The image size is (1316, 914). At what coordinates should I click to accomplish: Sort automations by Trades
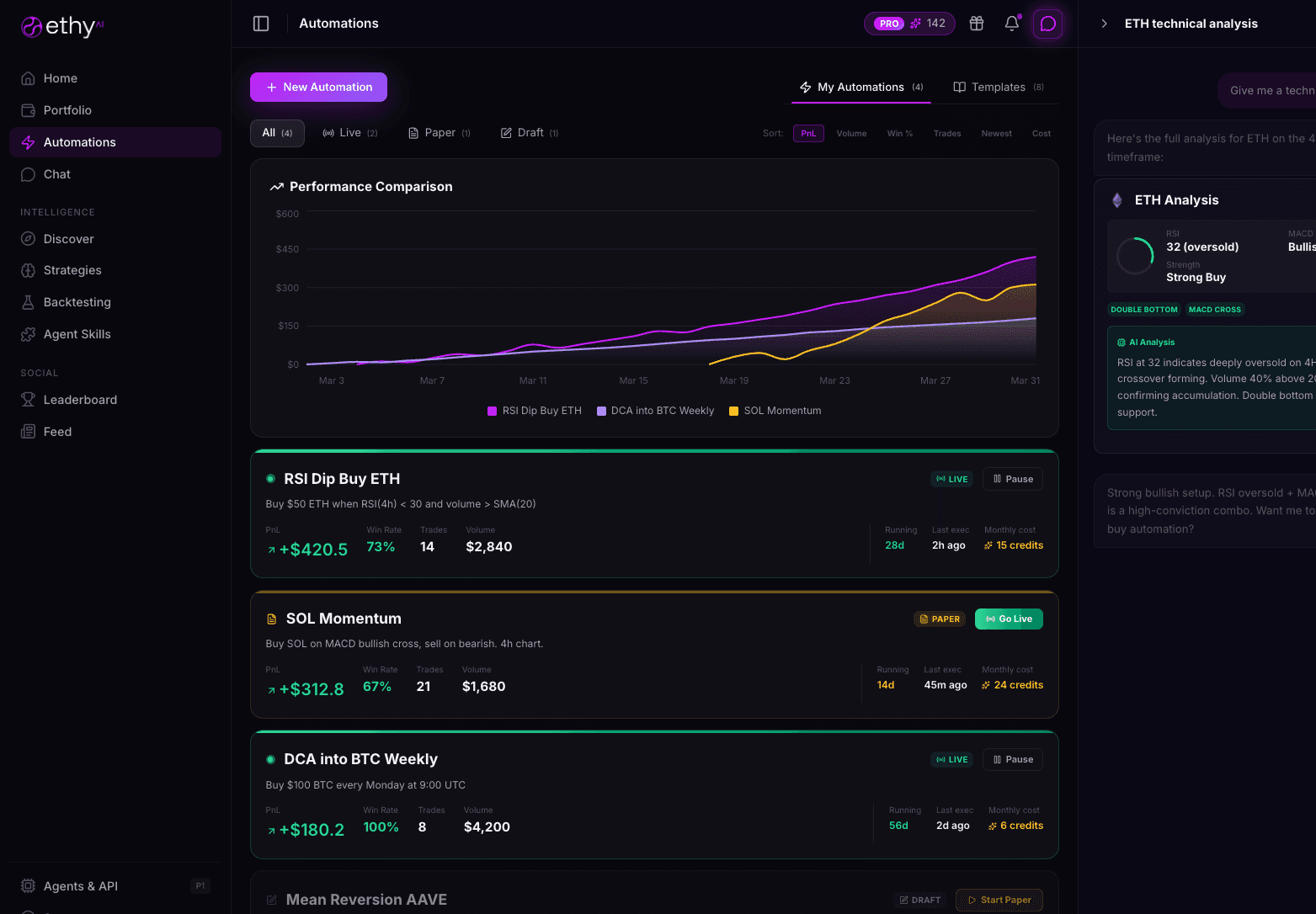[x=947, y=134]
